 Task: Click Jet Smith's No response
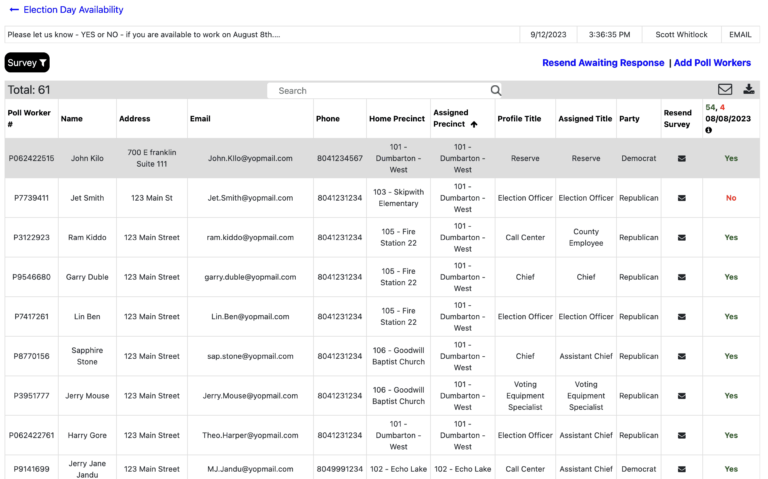click(x=731, y=198)
